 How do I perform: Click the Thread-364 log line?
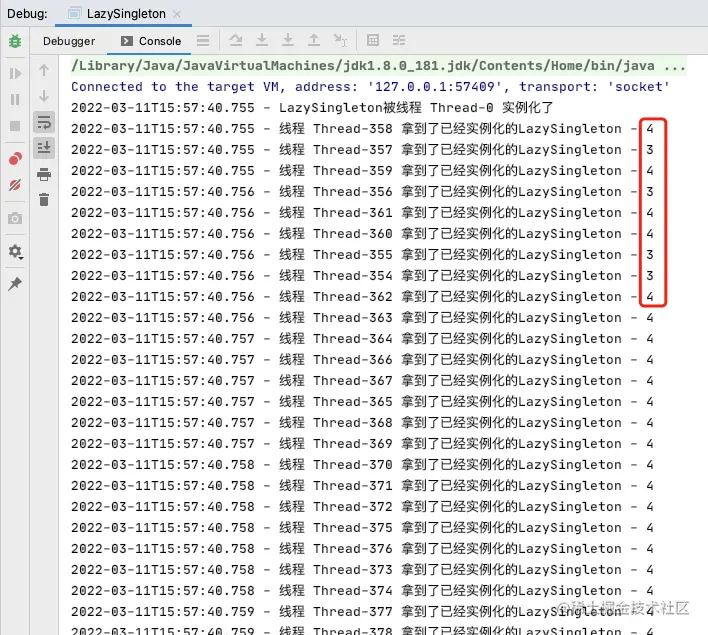click(363, 339)
